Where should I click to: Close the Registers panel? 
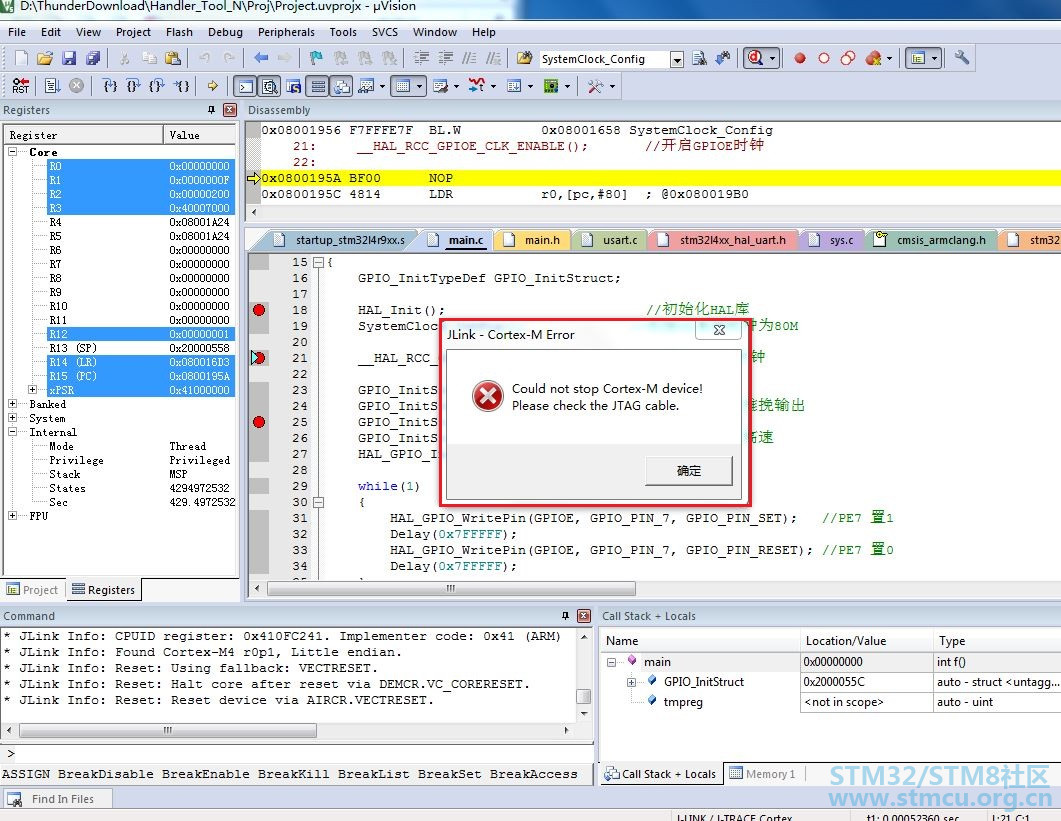pyautogui.click(x=230, y=110)
